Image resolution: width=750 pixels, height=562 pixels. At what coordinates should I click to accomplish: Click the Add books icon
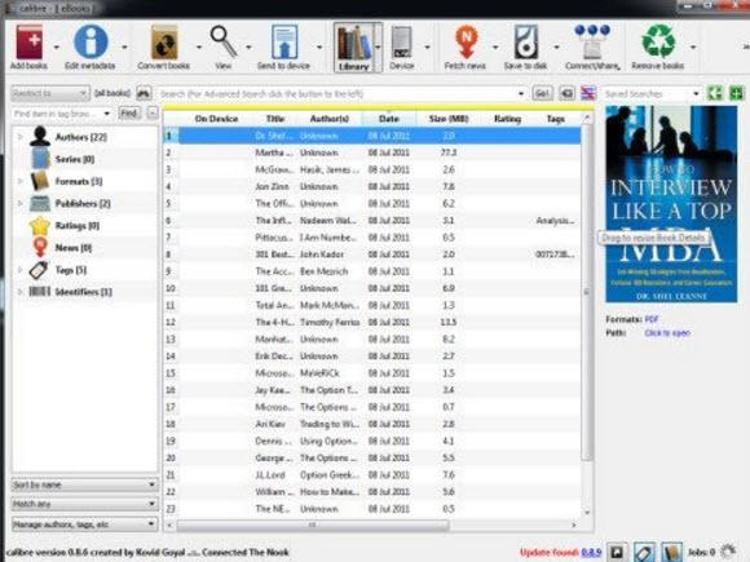pos(29,43)
